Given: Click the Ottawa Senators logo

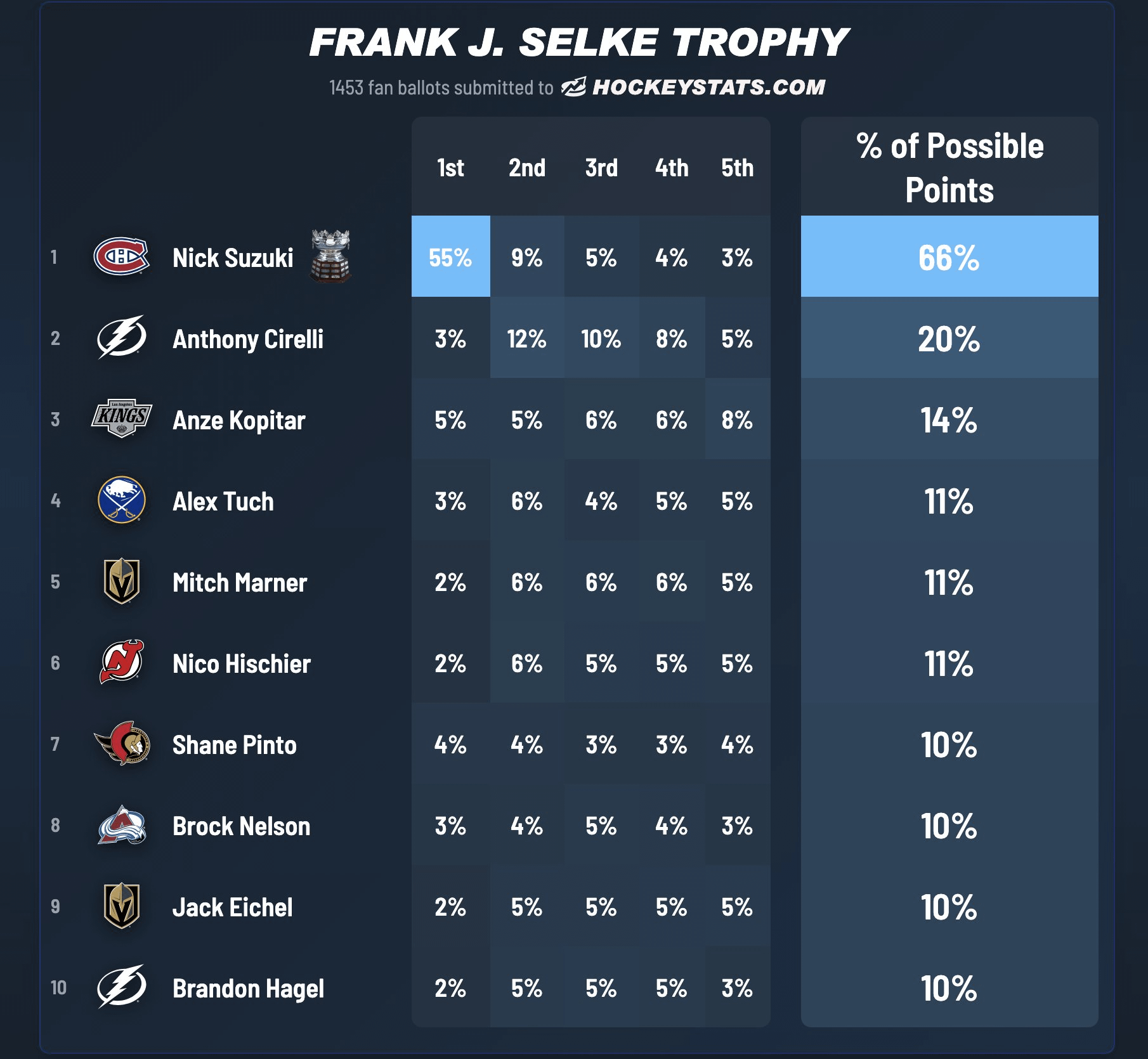Looking at the screenshot, I should pyautogui.click(x=121, y=743).
